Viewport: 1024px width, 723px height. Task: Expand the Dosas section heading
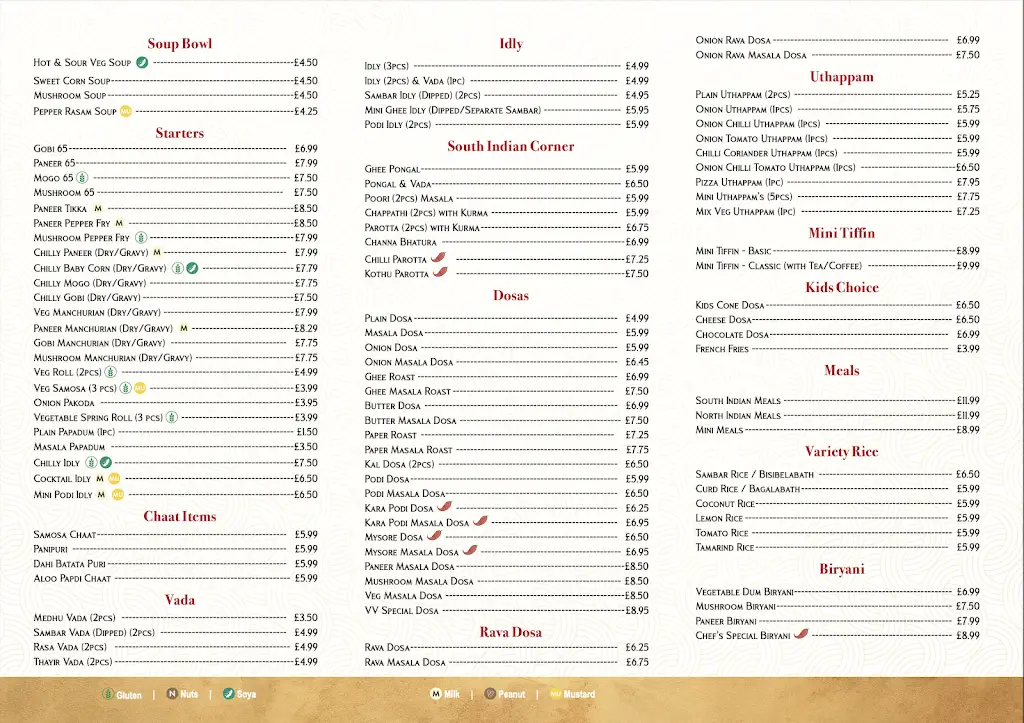510,295
